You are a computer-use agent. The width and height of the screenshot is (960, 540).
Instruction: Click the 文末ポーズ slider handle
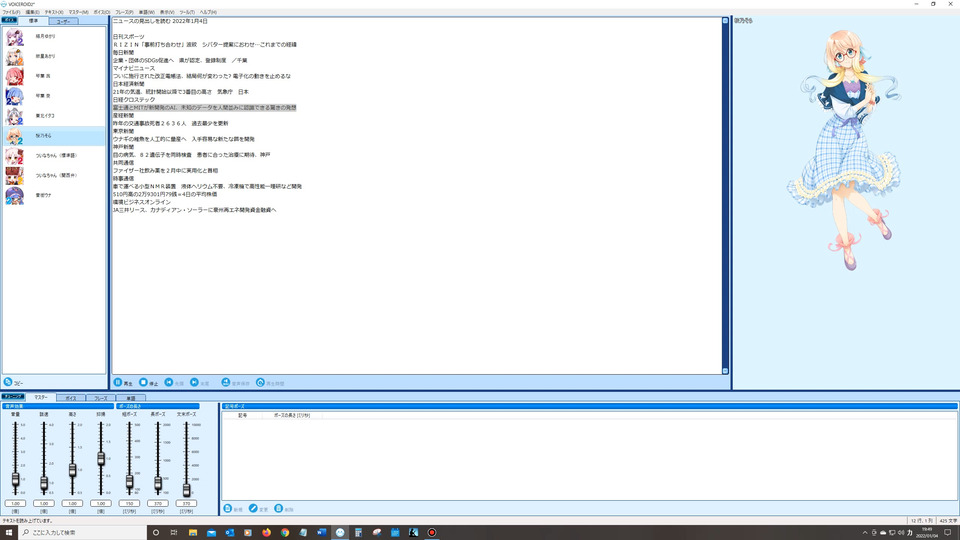186,489
